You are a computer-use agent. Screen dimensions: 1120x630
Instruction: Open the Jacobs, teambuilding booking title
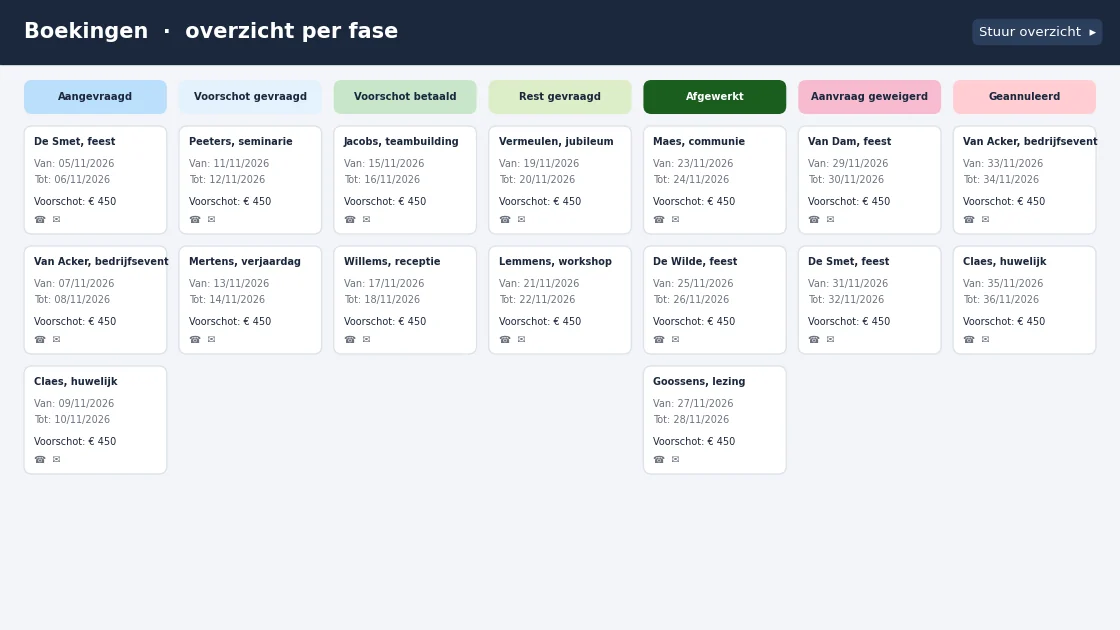click(x=401, y=141)
